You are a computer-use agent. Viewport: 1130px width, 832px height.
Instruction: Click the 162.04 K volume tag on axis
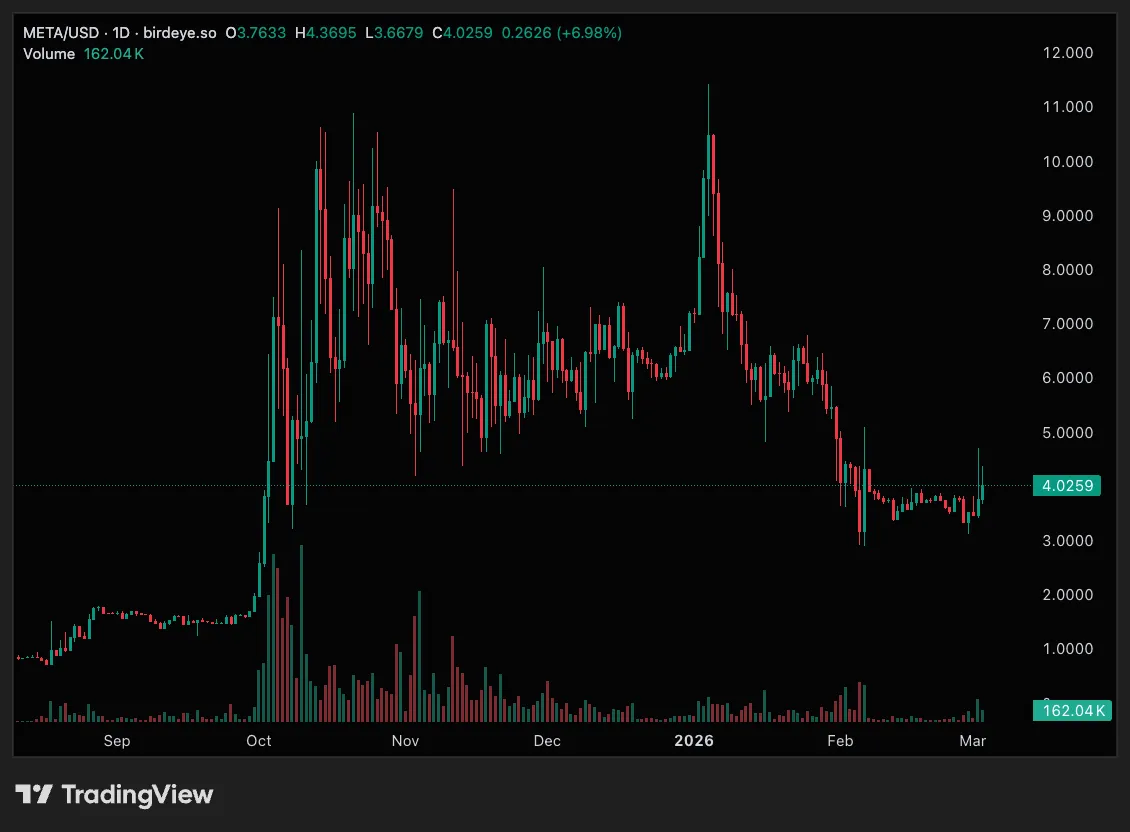[x=1071, y=711]
